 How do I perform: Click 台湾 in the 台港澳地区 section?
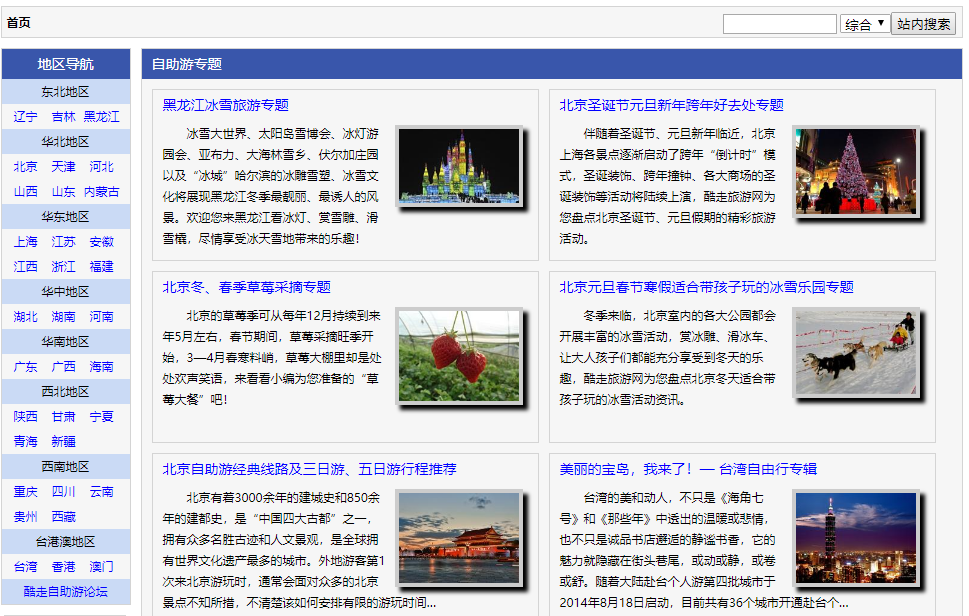(26, 567)
